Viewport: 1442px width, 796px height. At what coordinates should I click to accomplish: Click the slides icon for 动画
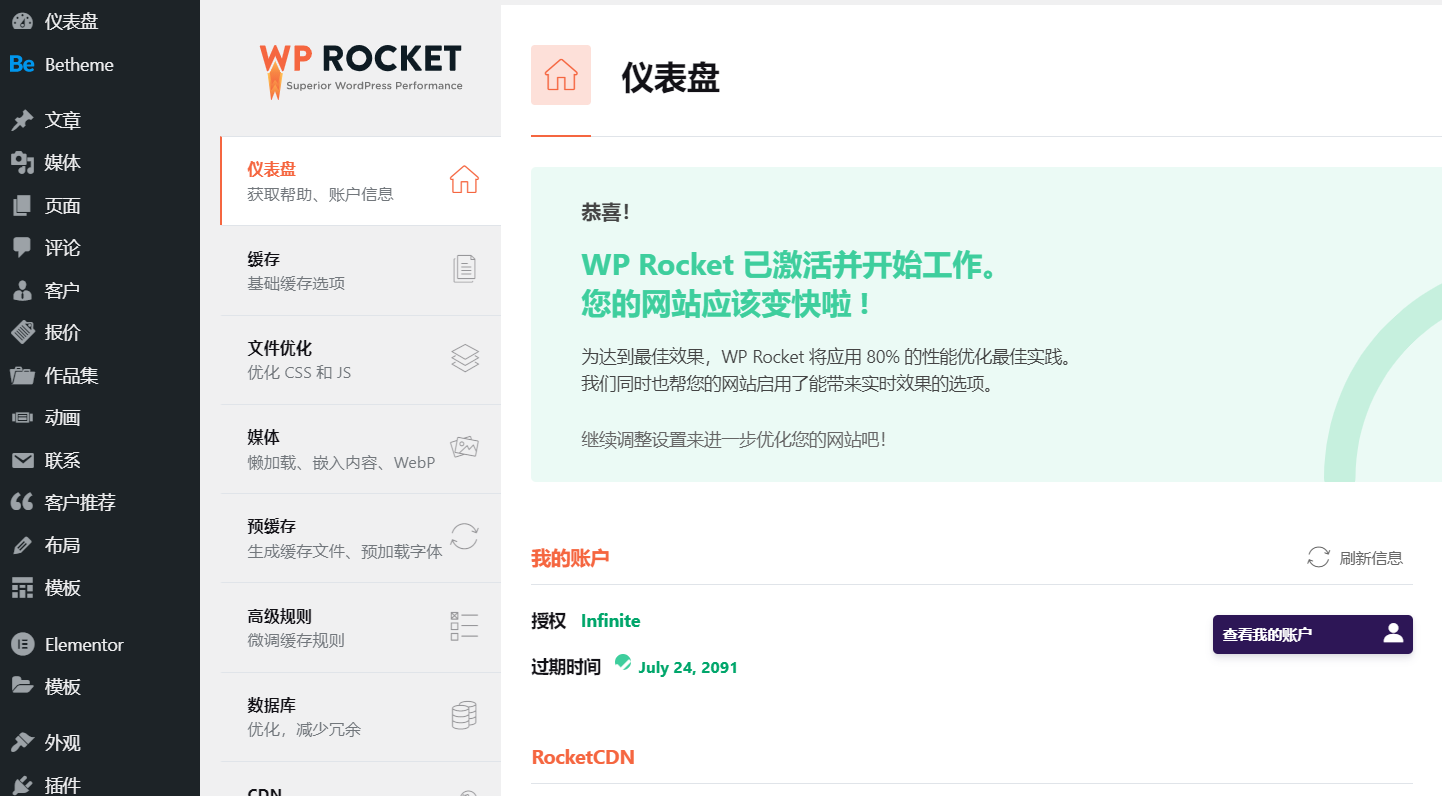(x=22, y=418)
